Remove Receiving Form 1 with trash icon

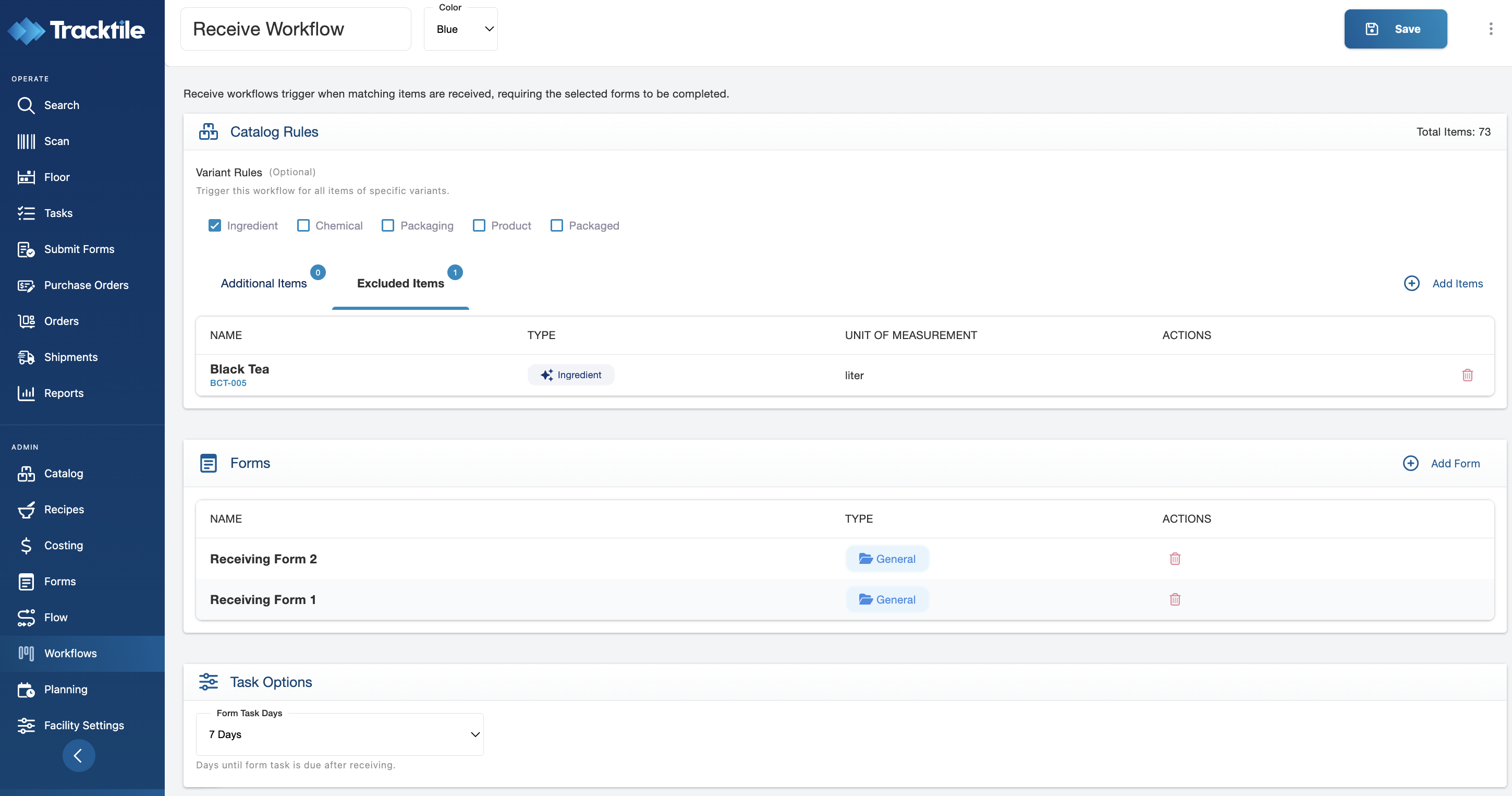click(x=1175, y=599)
